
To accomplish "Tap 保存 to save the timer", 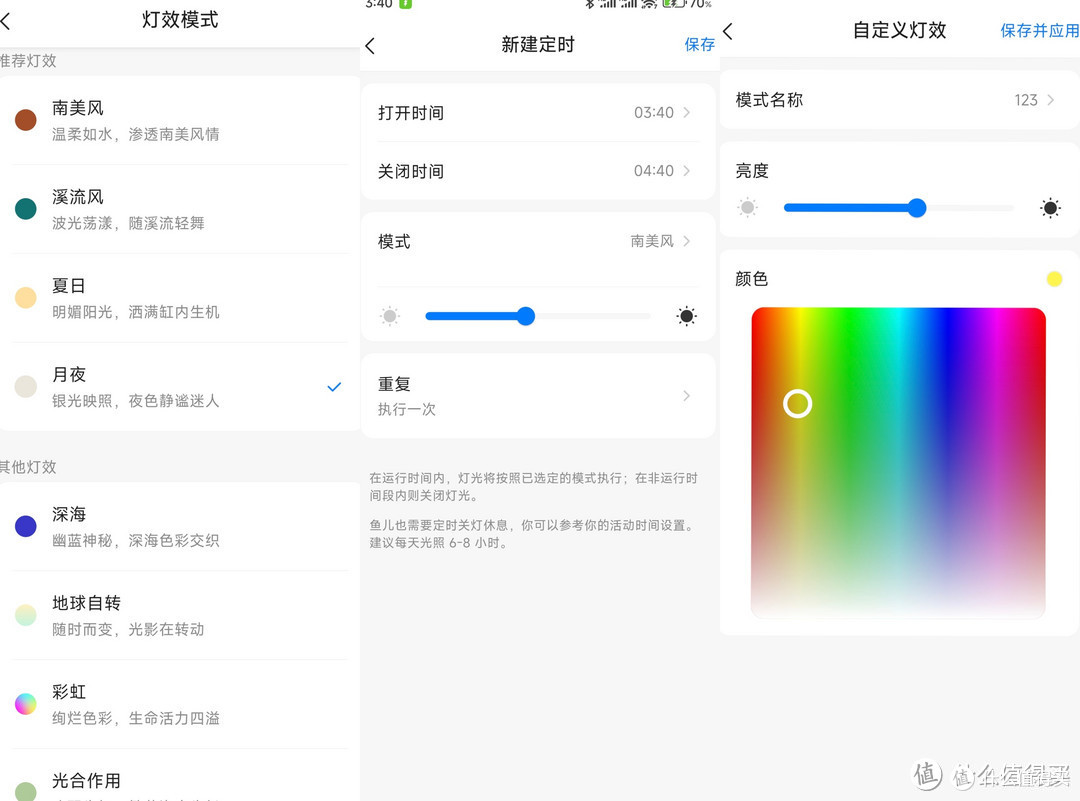I will pos(699,45).
